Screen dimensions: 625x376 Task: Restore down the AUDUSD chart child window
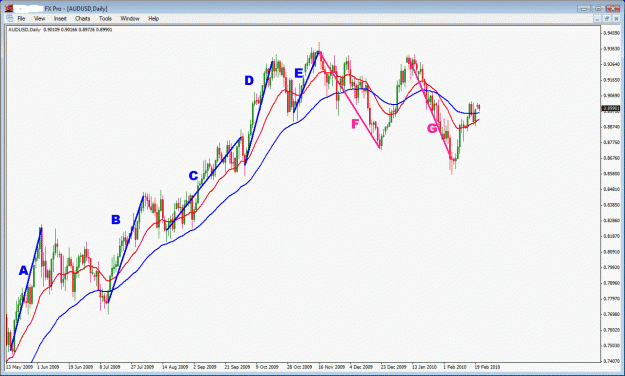(x=607, y=19)
